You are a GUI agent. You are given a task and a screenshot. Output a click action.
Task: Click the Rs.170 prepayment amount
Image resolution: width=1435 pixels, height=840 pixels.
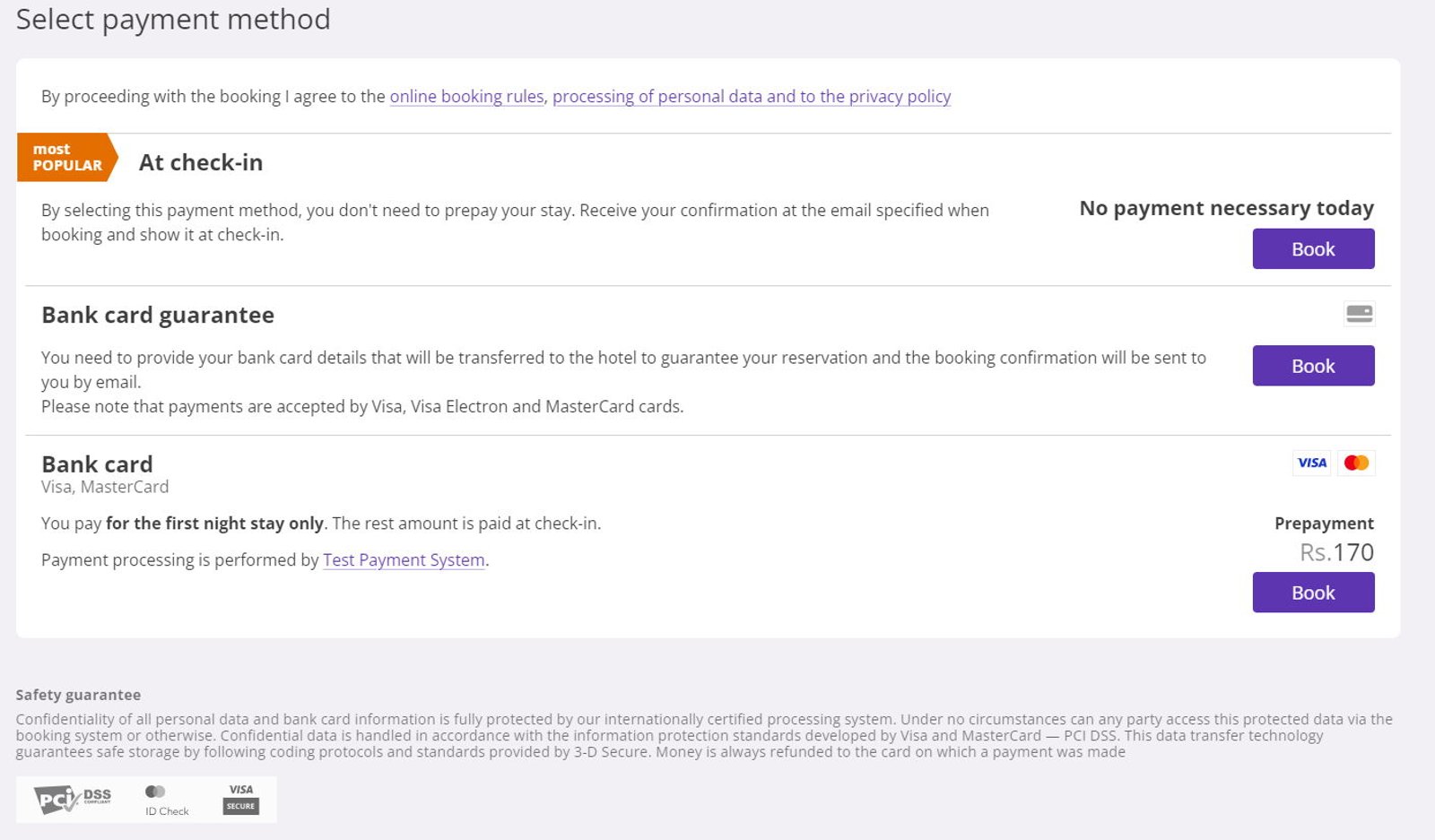pos(1336,552)
